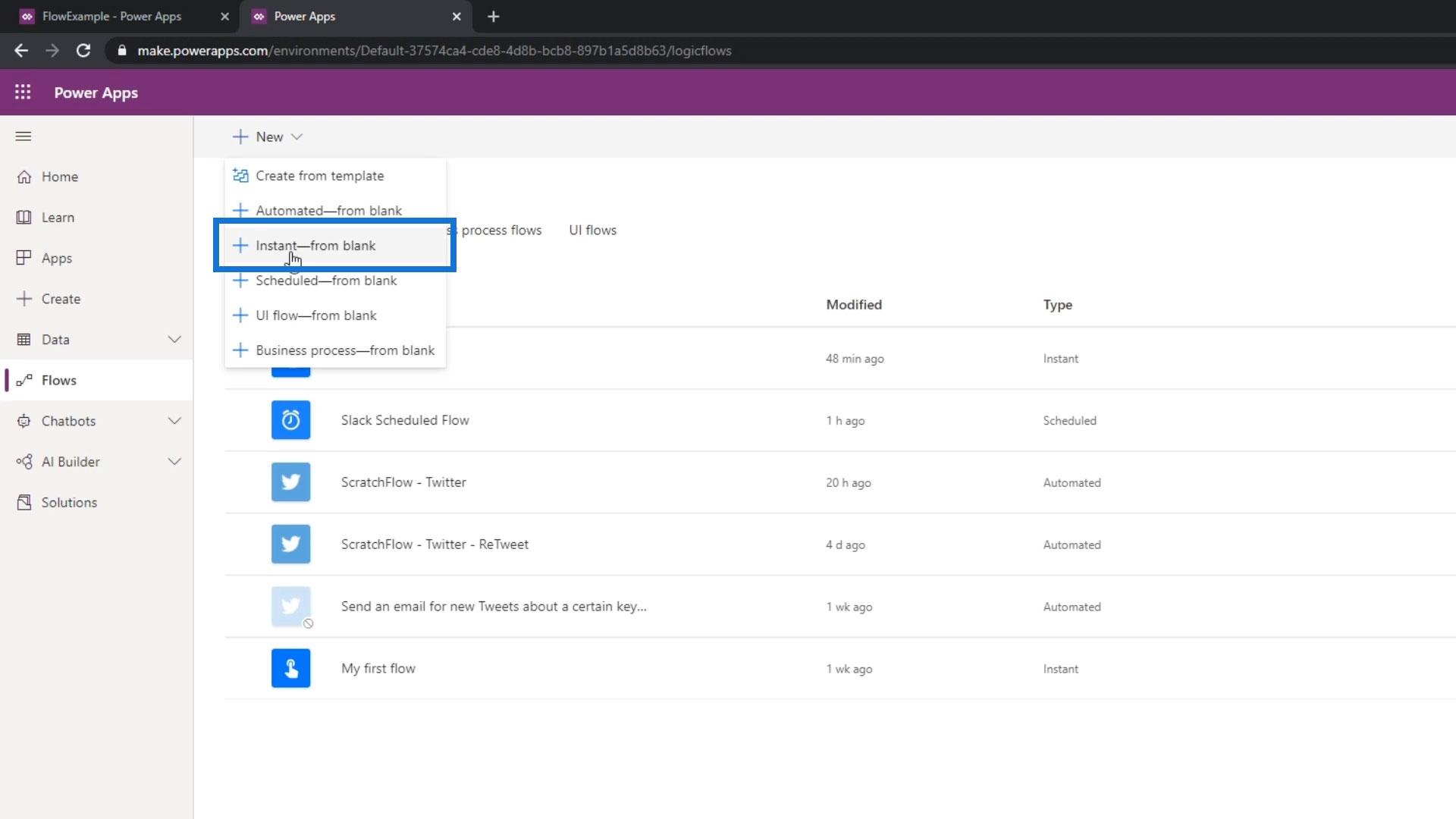
Task: Select Instant—from blank menu option
Action: 315,246
